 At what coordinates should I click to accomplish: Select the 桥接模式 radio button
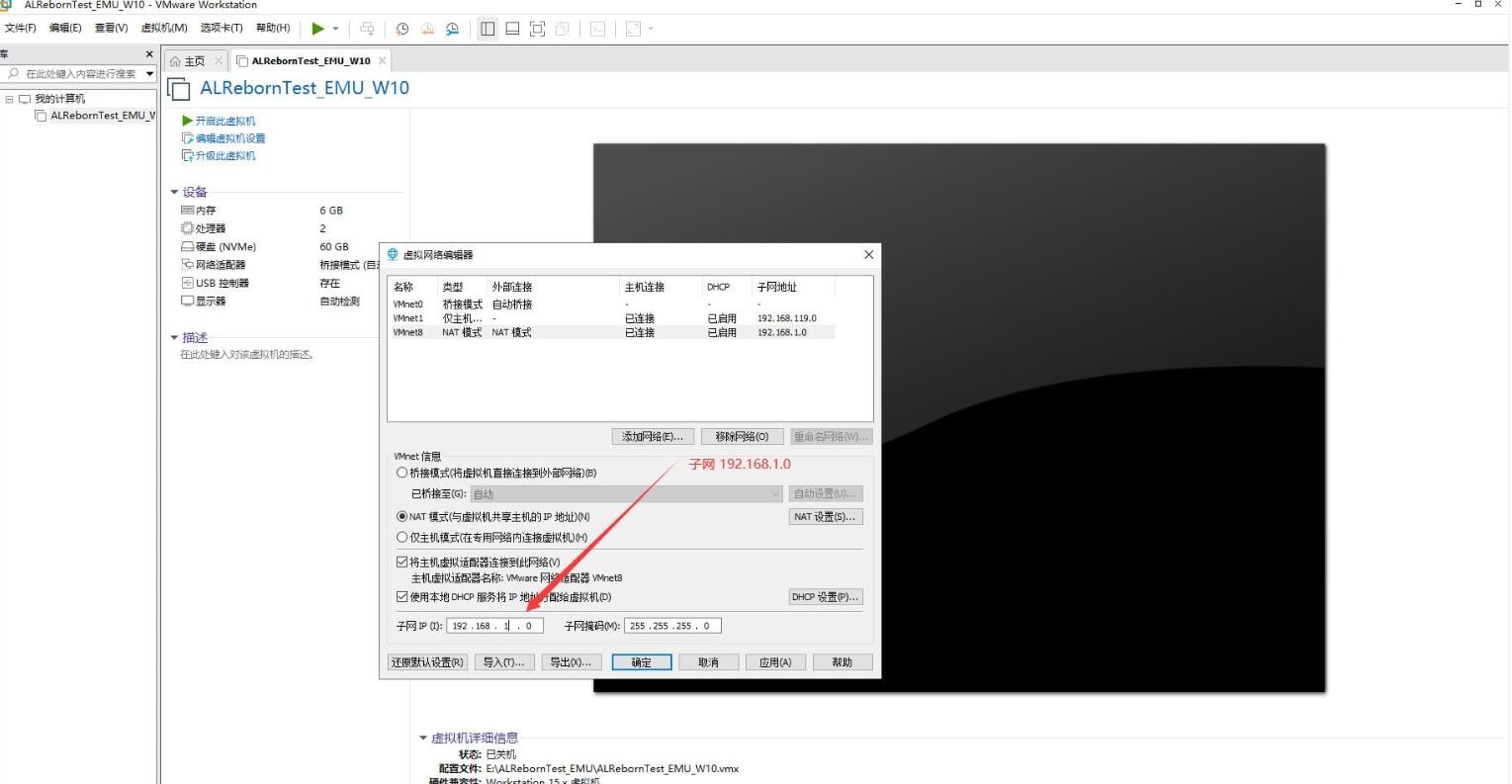pos(402,473)
